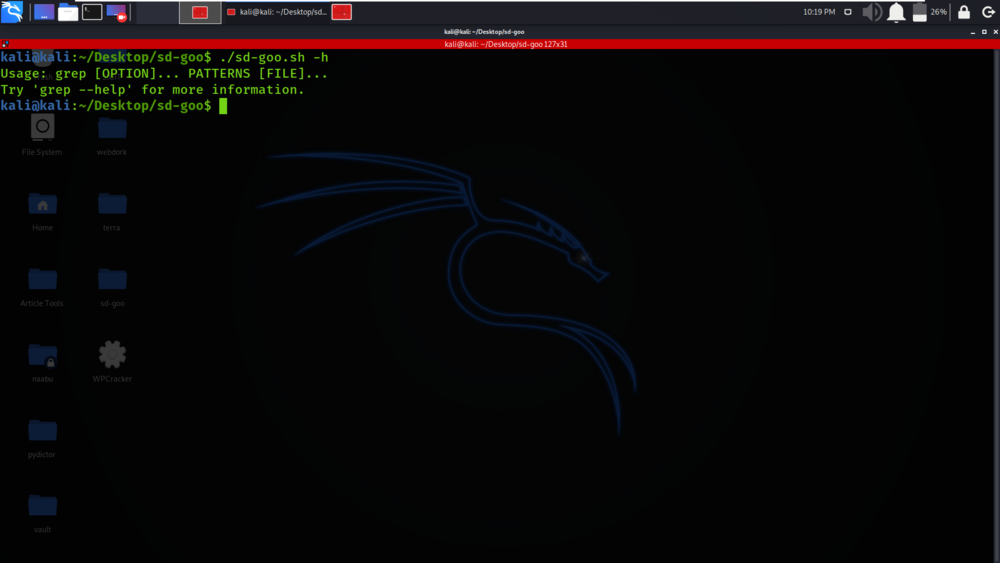Click the display indicator tray icon
1000x563 pixels.
tap(848, 12)
